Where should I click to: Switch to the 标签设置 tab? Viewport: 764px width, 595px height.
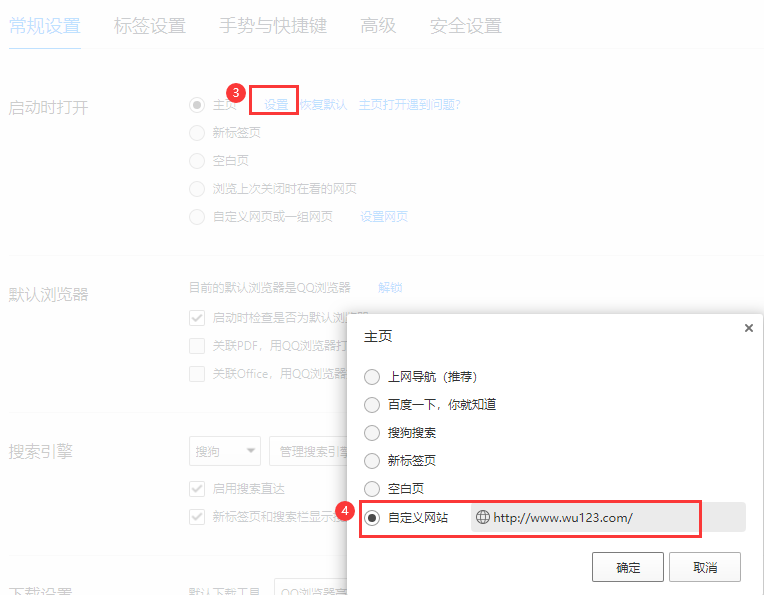(x=150, y=26)
